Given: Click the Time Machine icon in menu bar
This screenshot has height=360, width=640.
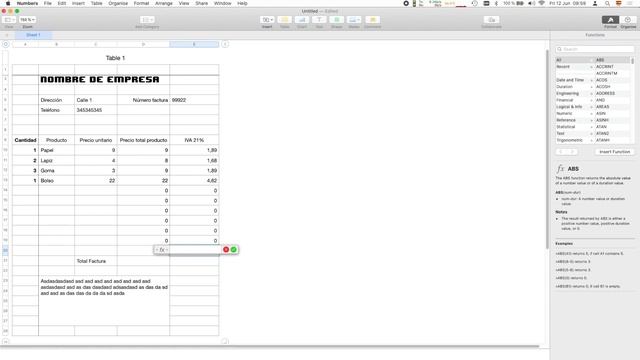Looking at the screenshot, I should pyautogui.click(x=474, y=3).
